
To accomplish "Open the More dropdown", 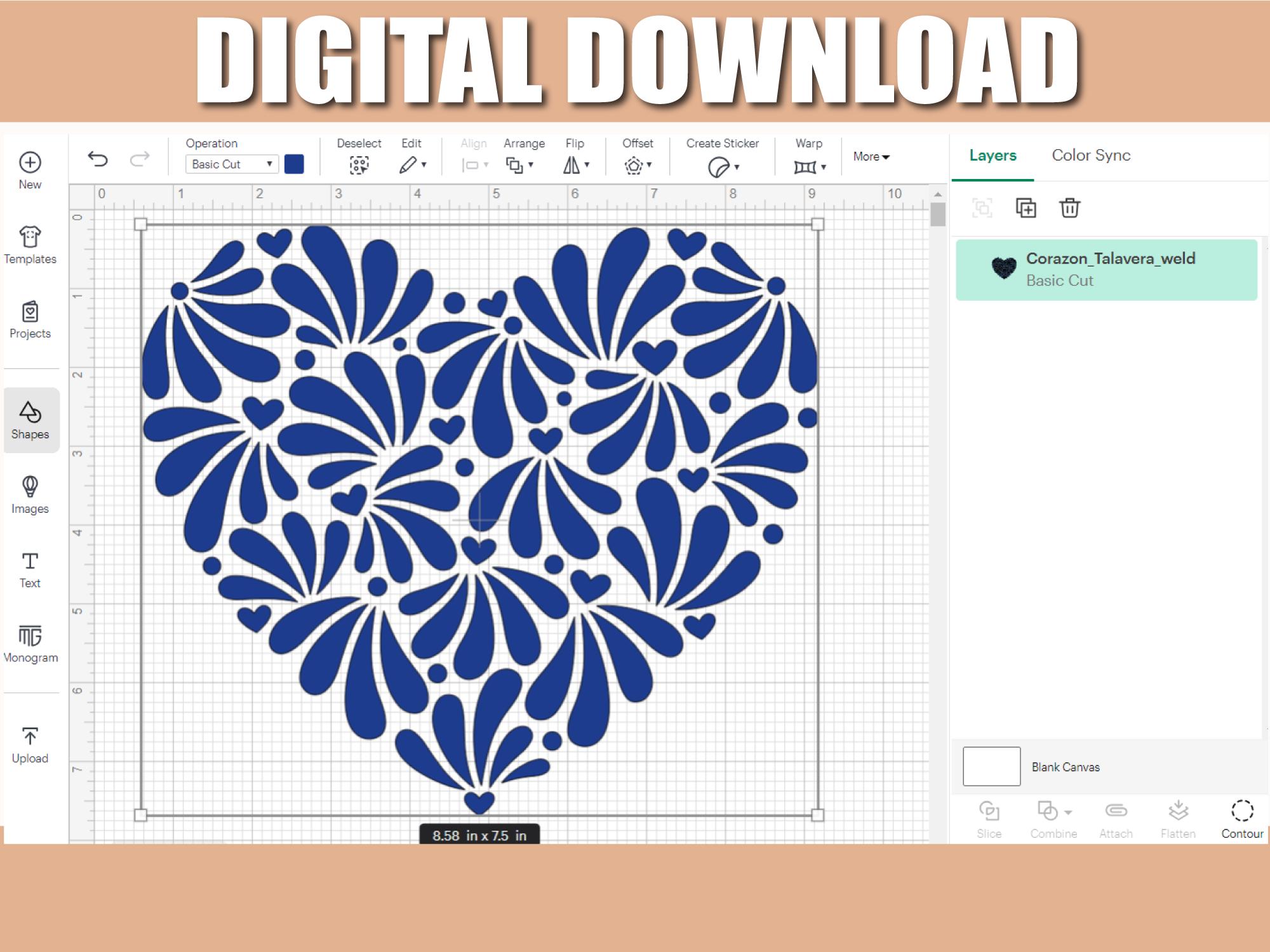I will click(x=871, y=157).
